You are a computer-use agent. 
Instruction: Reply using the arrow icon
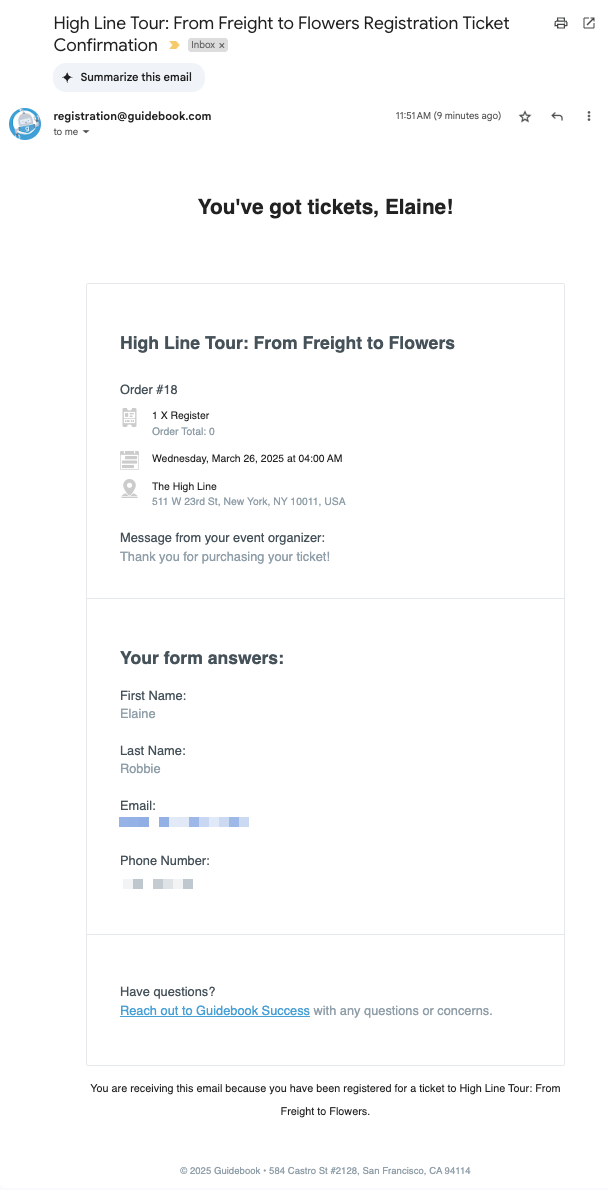coord(557,117)
